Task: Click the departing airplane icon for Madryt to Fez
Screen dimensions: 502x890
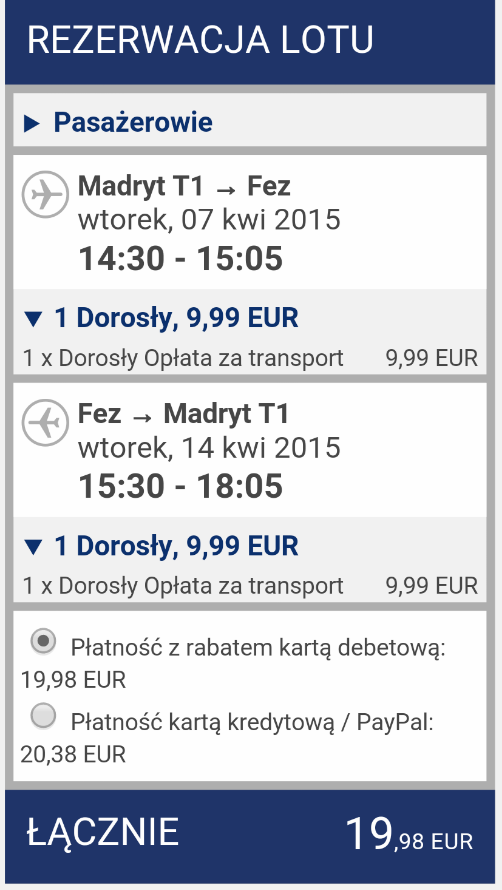Action: point(45,194)
